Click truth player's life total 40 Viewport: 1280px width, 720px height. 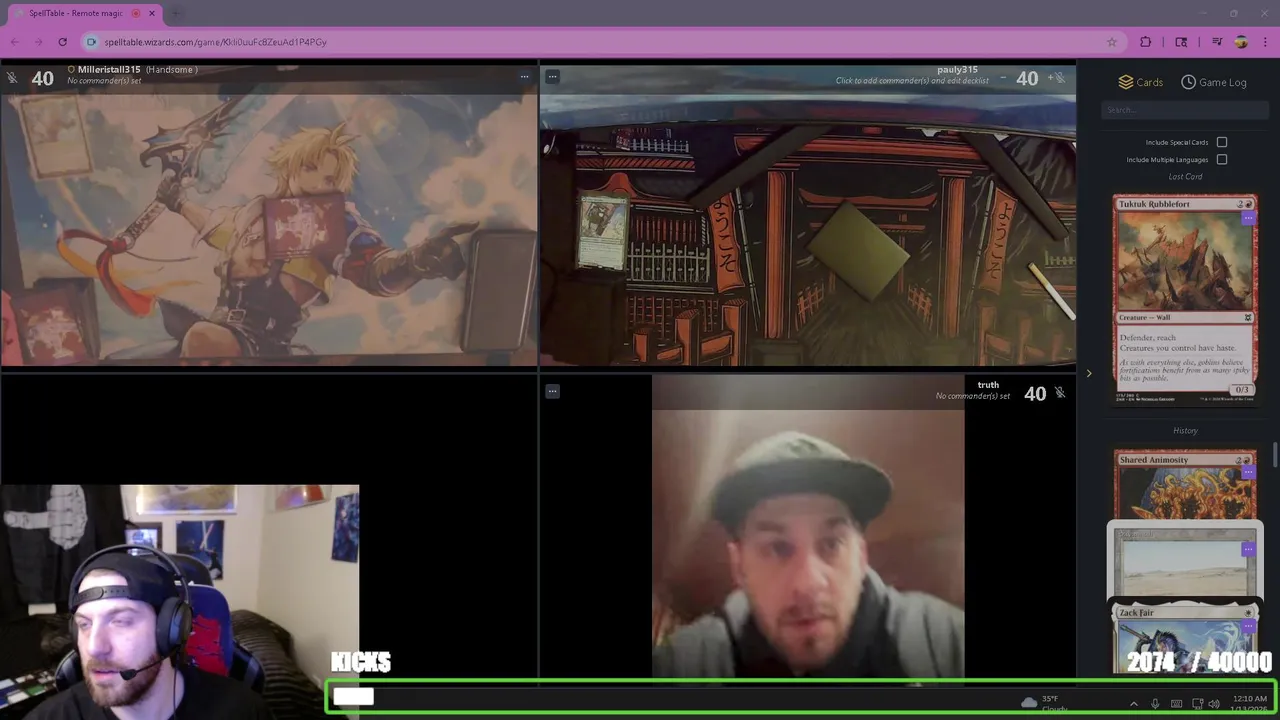pyautogui.click(x=1035, y=394)
